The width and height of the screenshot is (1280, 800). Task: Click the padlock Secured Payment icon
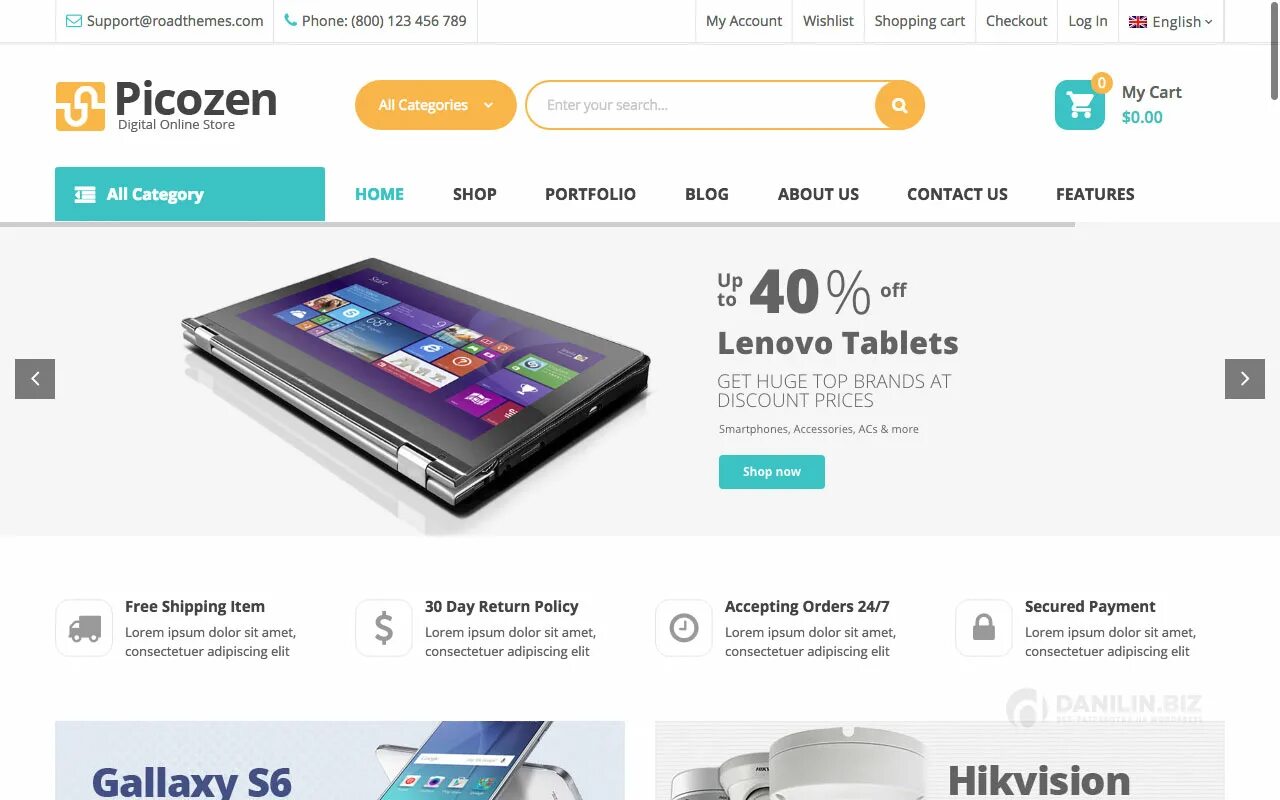[984, 628]
